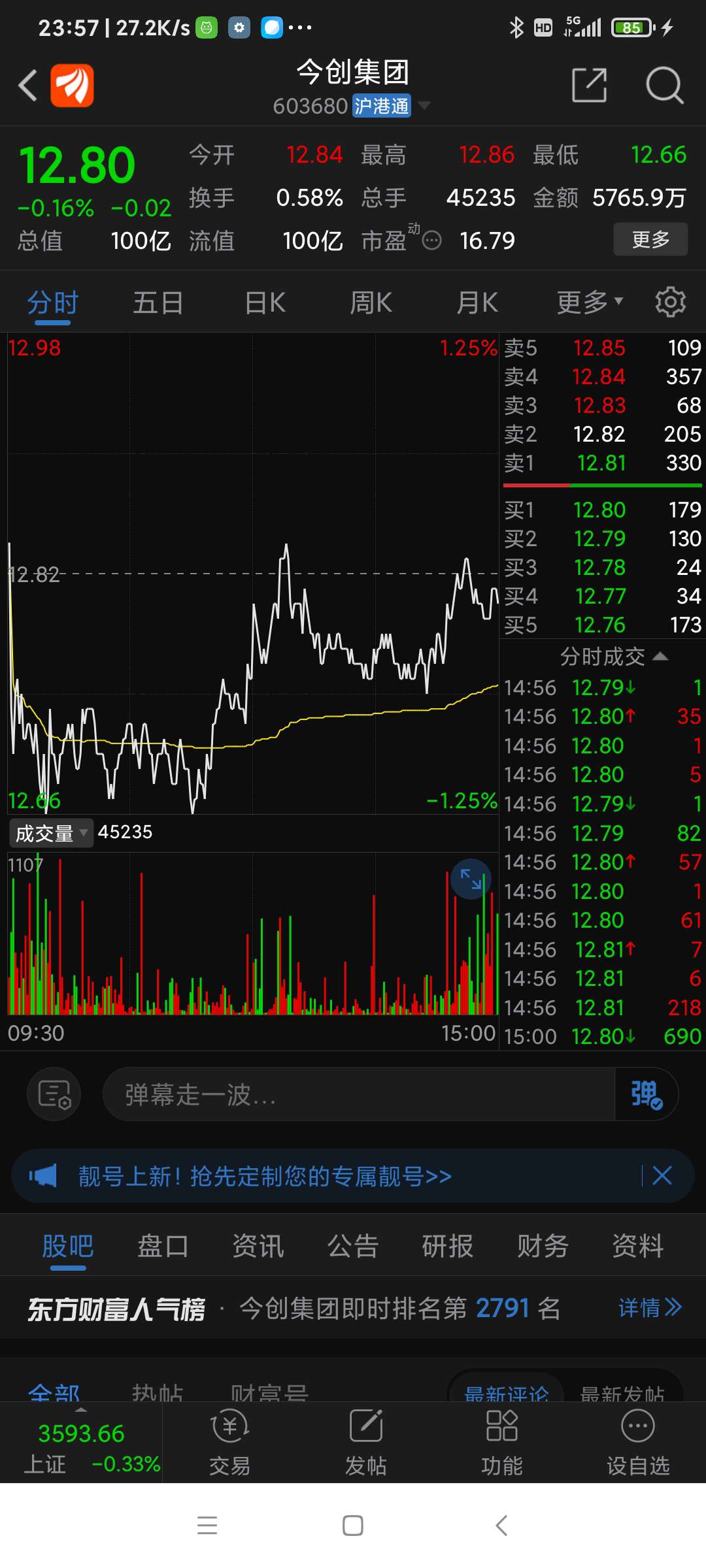Tap the 15:00 trade row with 690
The image size is (706, 1568).
pyautogui.click(x=602, y=1036)
